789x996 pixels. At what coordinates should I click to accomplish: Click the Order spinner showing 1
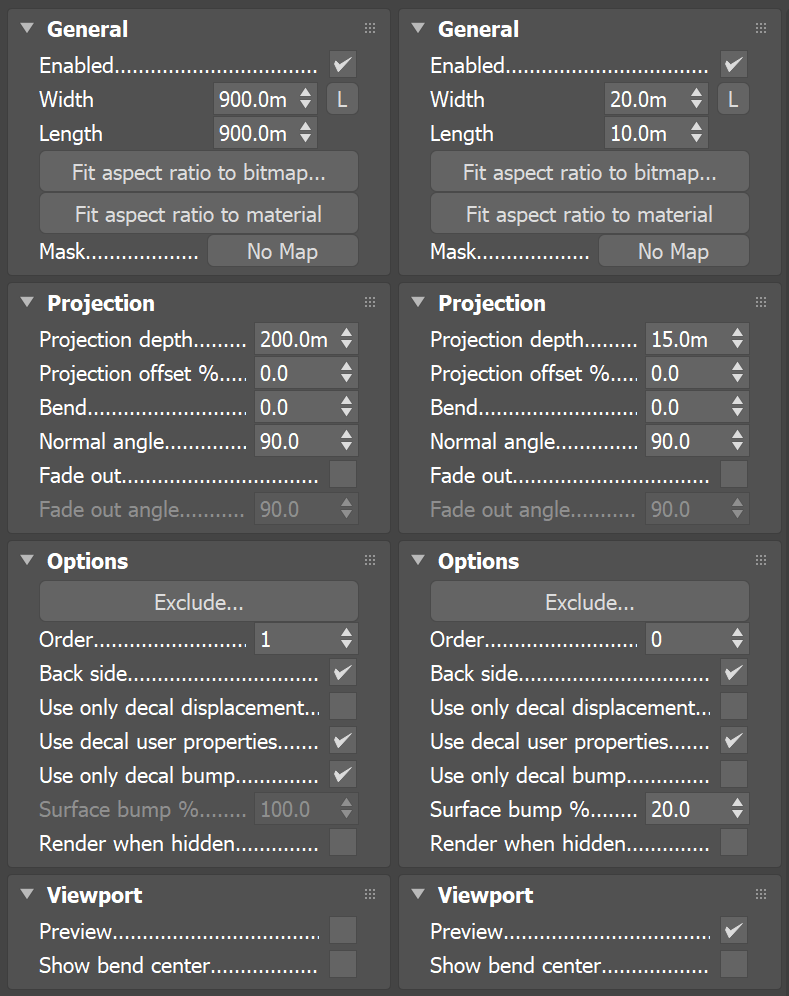tap(346, 638)
